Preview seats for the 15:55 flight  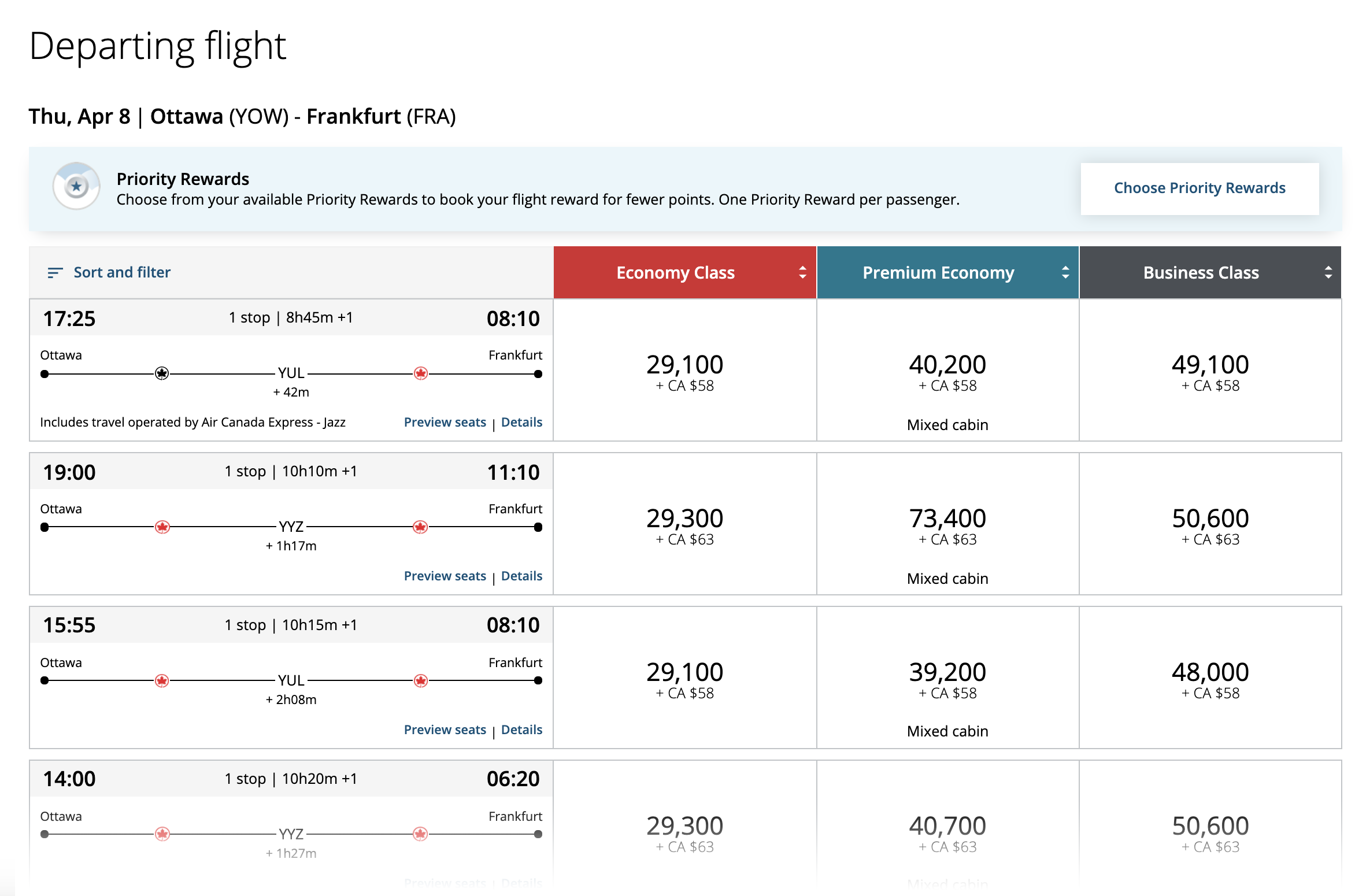point(445,730)
